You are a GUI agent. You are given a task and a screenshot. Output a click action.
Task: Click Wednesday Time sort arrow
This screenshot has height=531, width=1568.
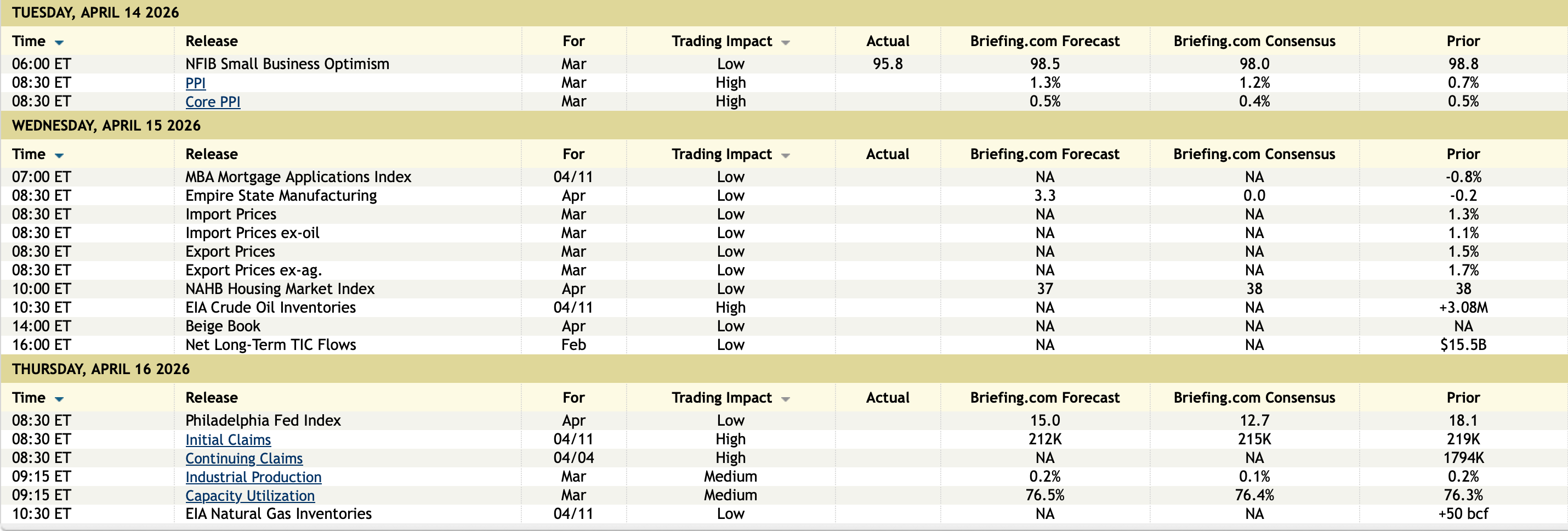(x=59, y=156)
